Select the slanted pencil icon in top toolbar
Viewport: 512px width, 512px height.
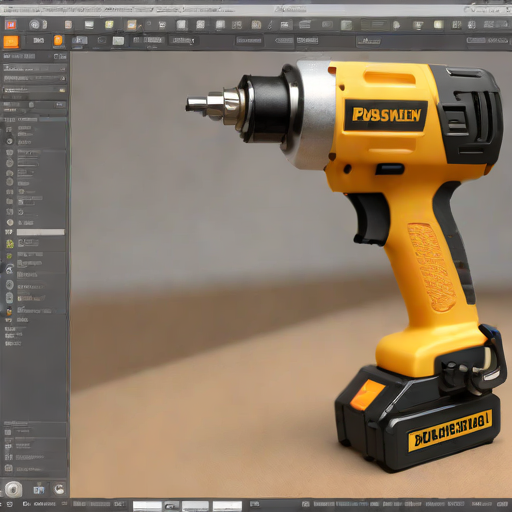pos(270,25)
